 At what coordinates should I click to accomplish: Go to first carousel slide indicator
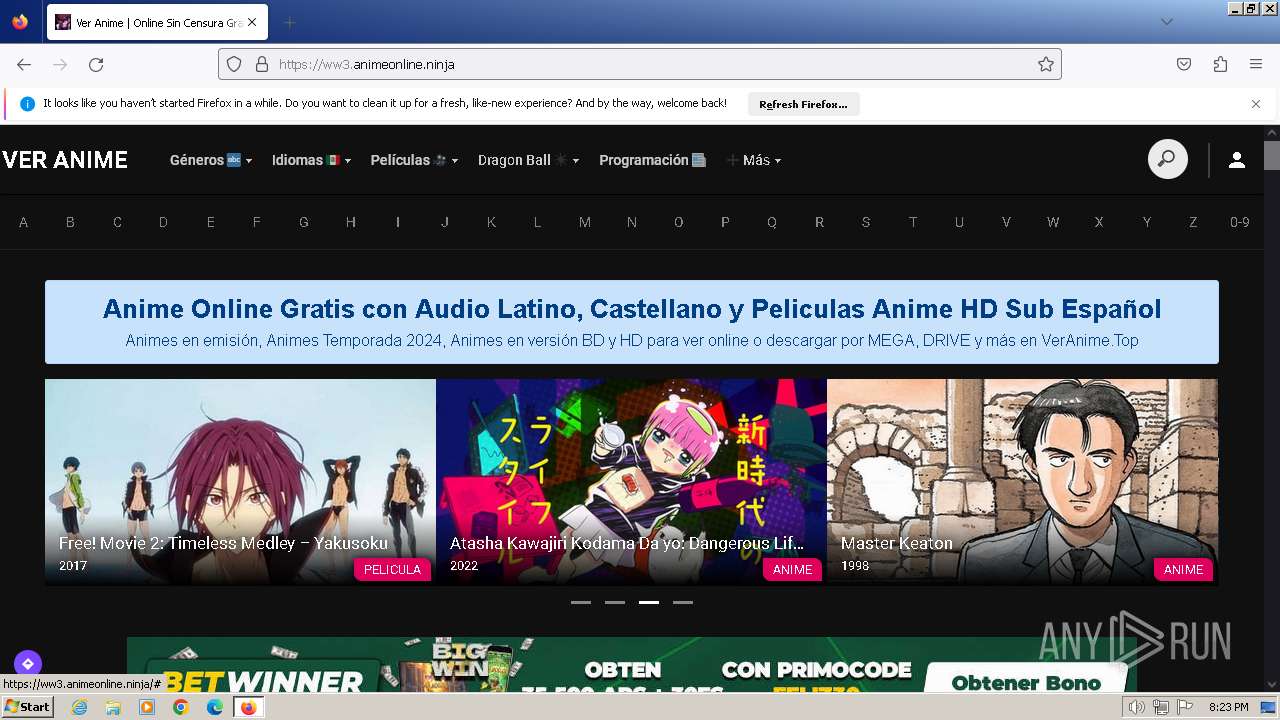(x=581, y=602)
